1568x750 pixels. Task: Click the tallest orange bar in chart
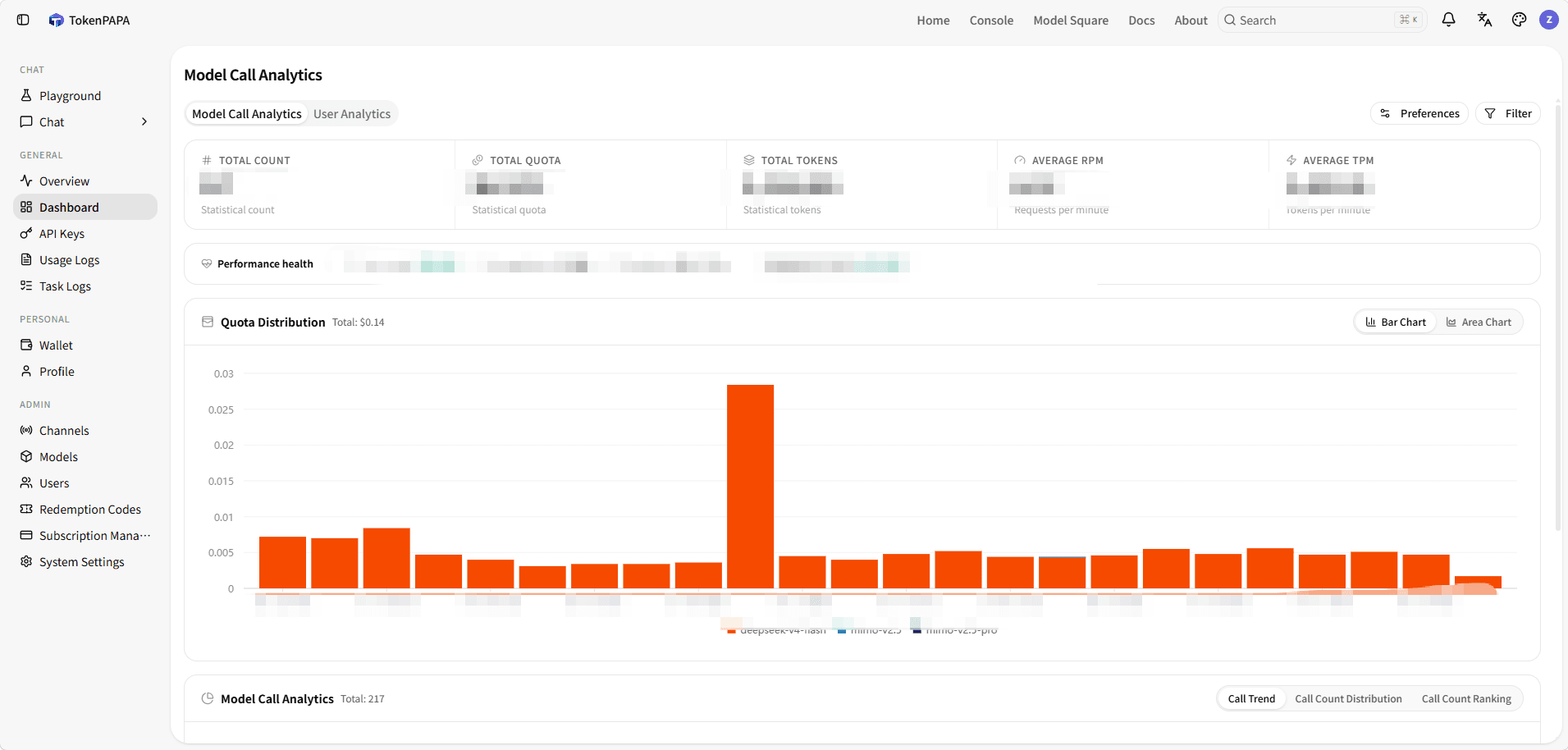point(750,486)
